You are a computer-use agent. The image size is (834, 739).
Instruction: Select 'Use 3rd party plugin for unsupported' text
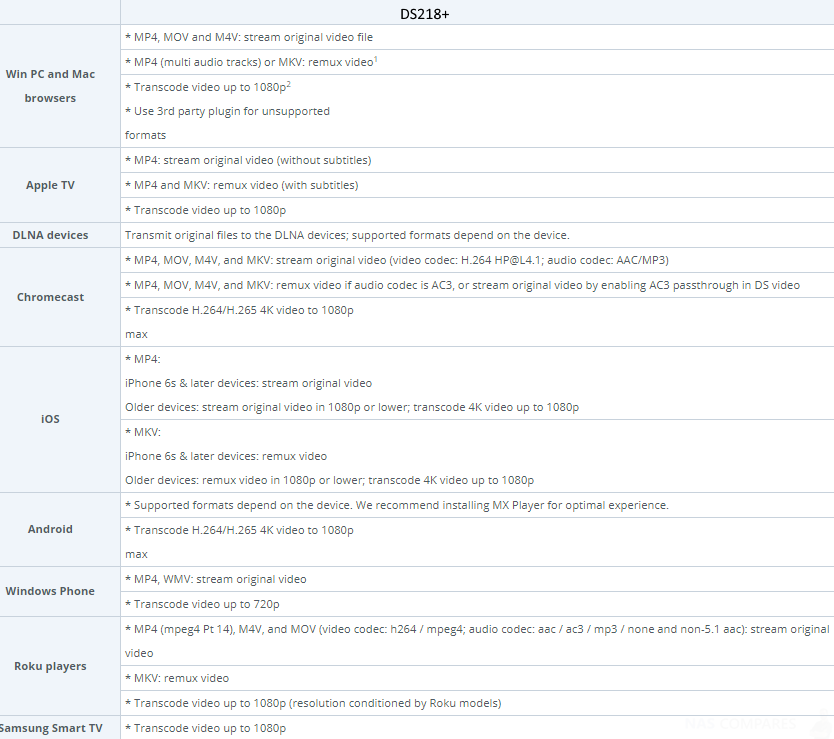pos(228,111)
